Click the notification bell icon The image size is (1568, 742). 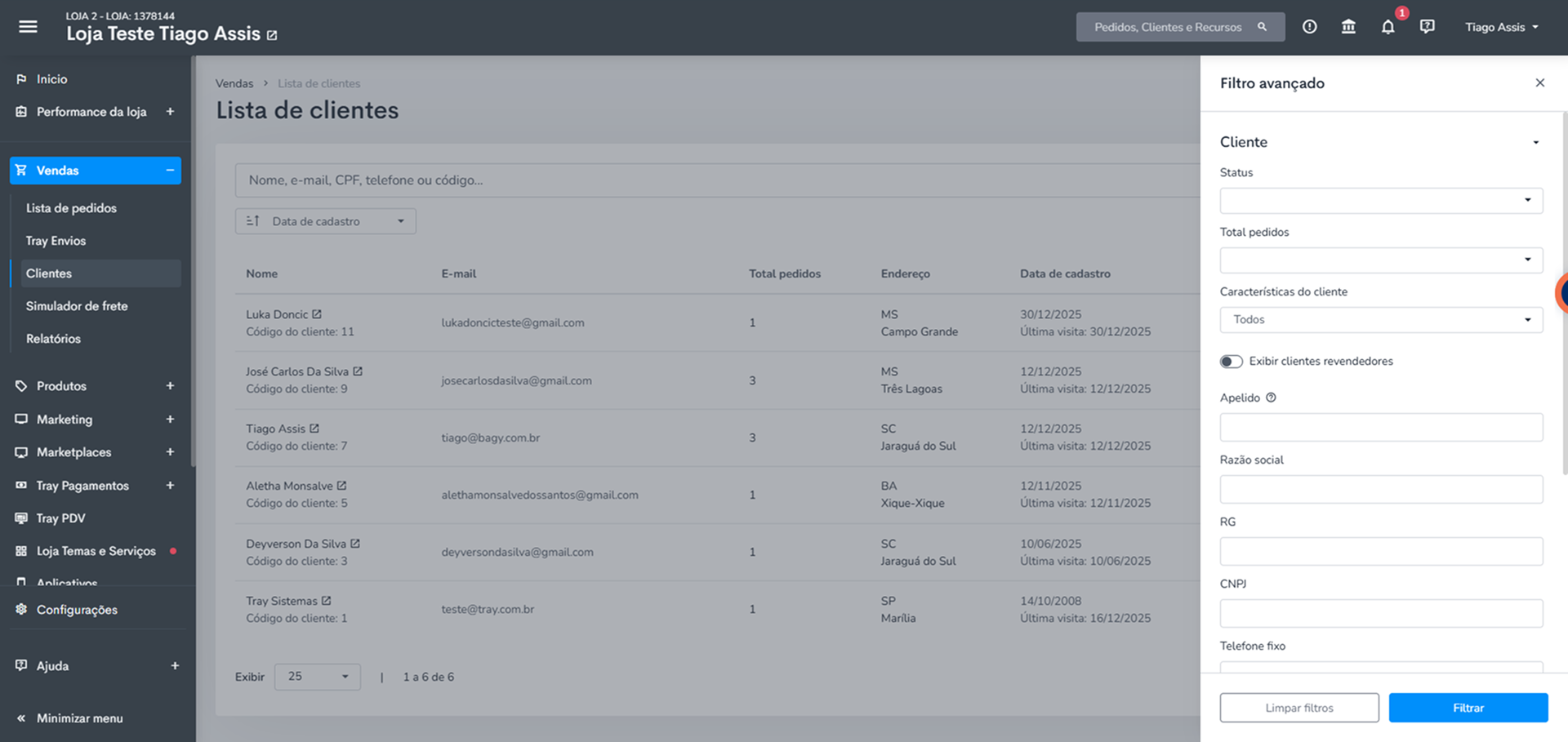point(1388,27)
